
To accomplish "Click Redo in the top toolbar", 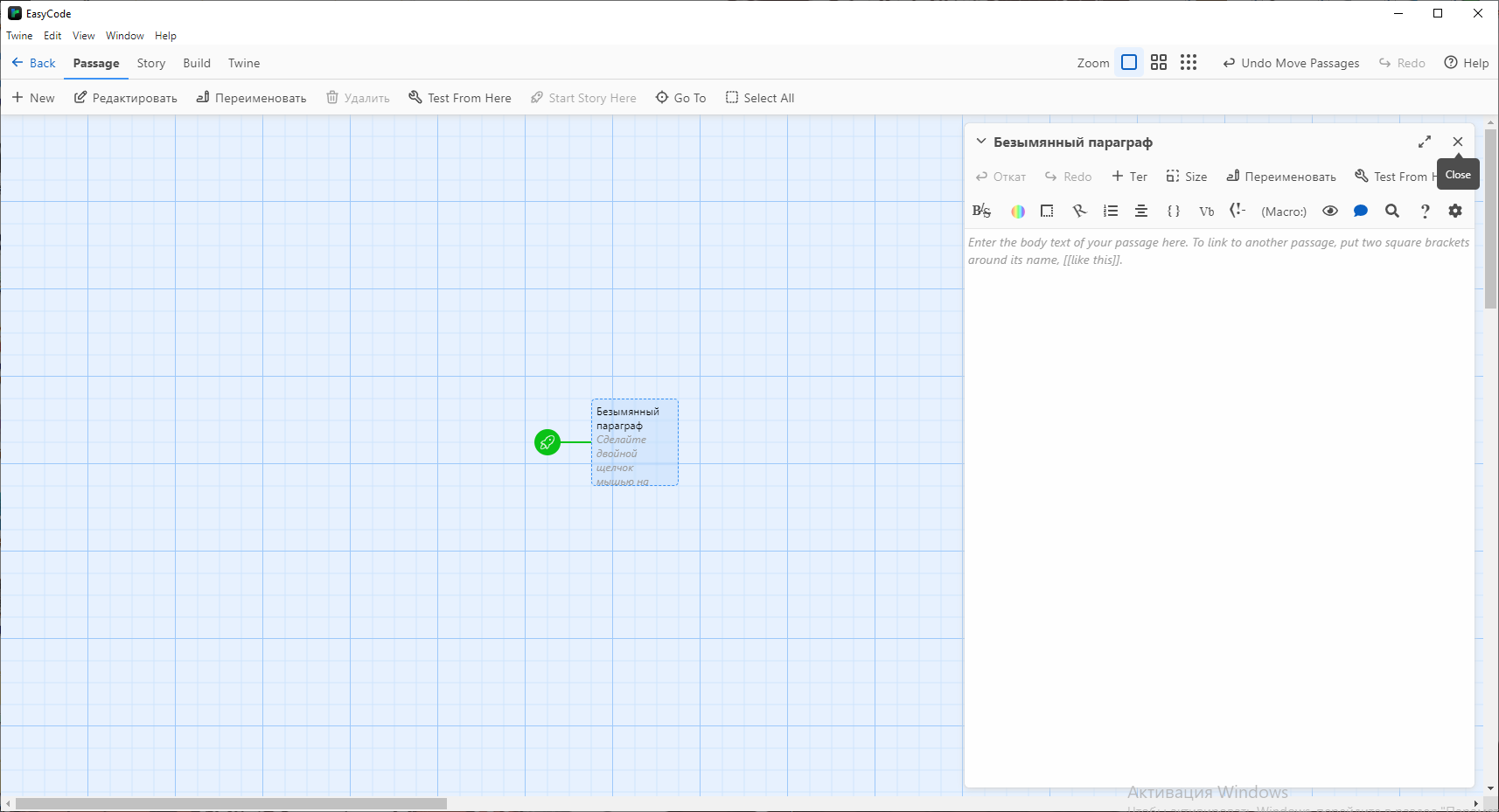I will coord(1402,63).
